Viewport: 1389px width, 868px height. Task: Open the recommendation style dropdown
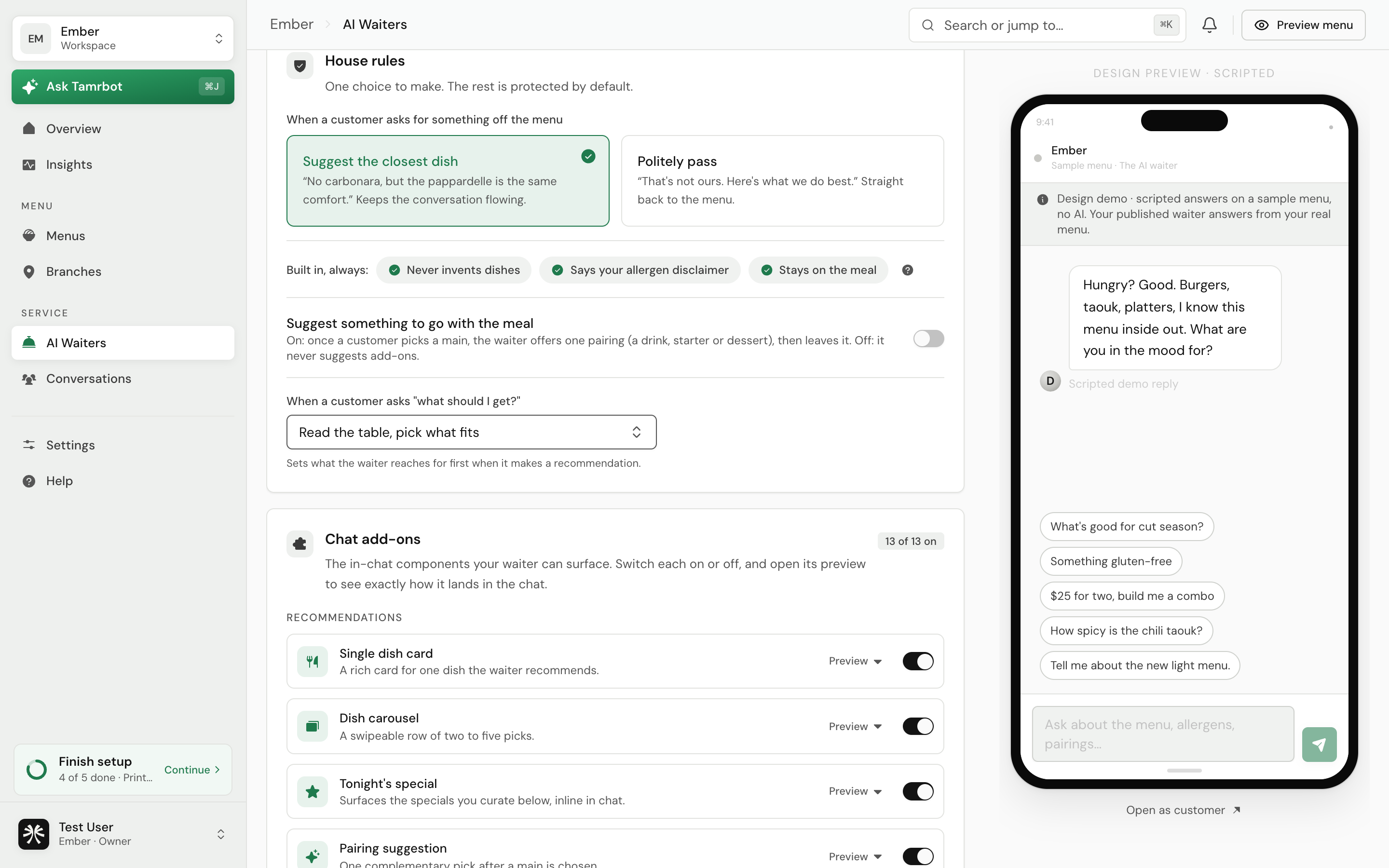click(x=471, y=432)
